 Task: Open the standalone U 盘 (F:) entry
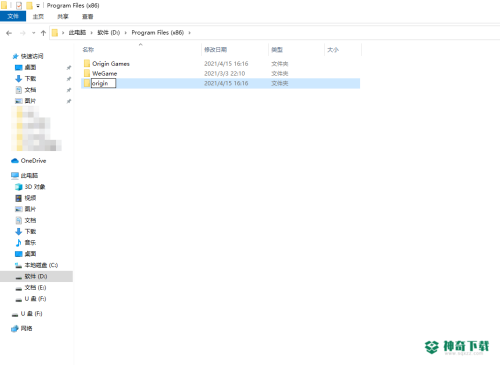coord(31,314)
